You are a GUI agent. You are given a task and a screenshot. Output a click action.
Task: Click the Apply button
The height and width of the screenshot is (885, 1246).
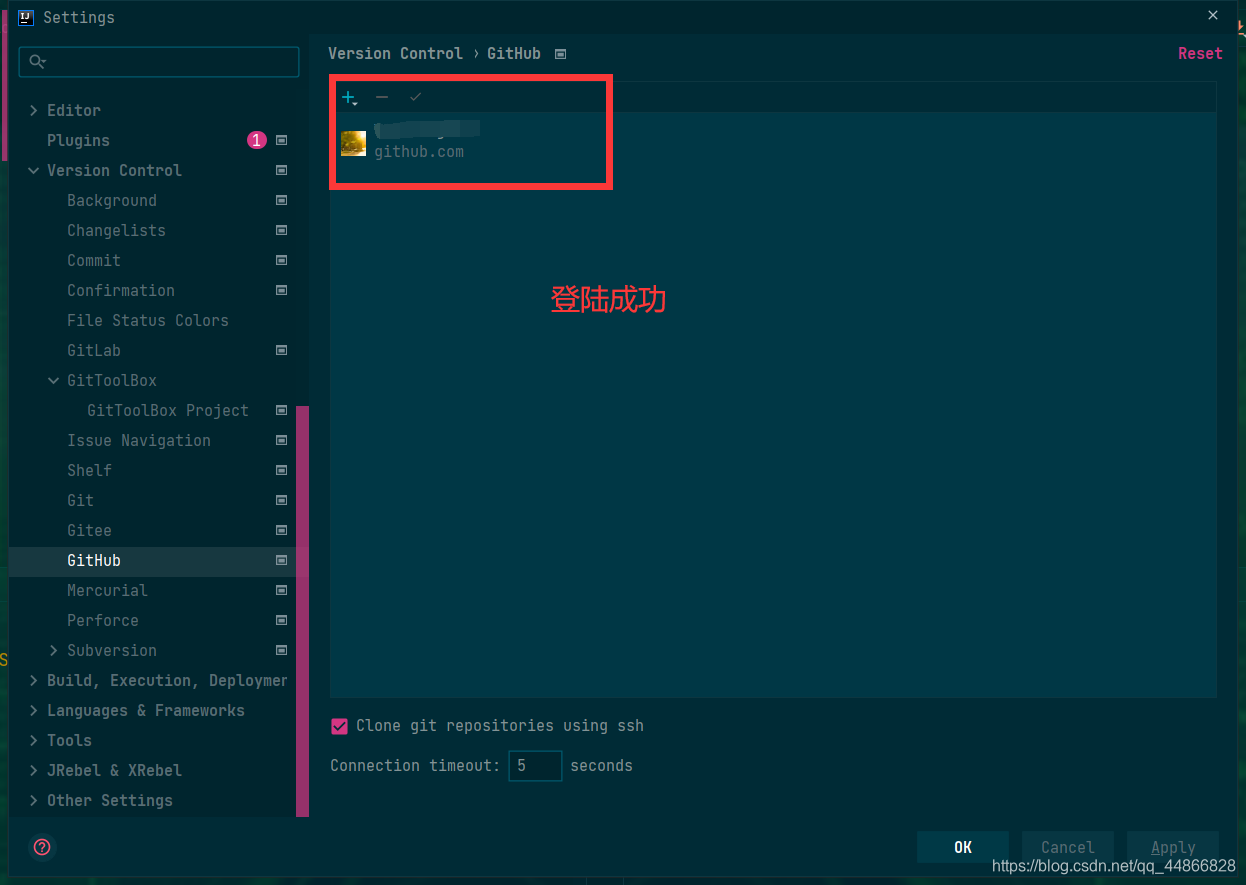1173,847
